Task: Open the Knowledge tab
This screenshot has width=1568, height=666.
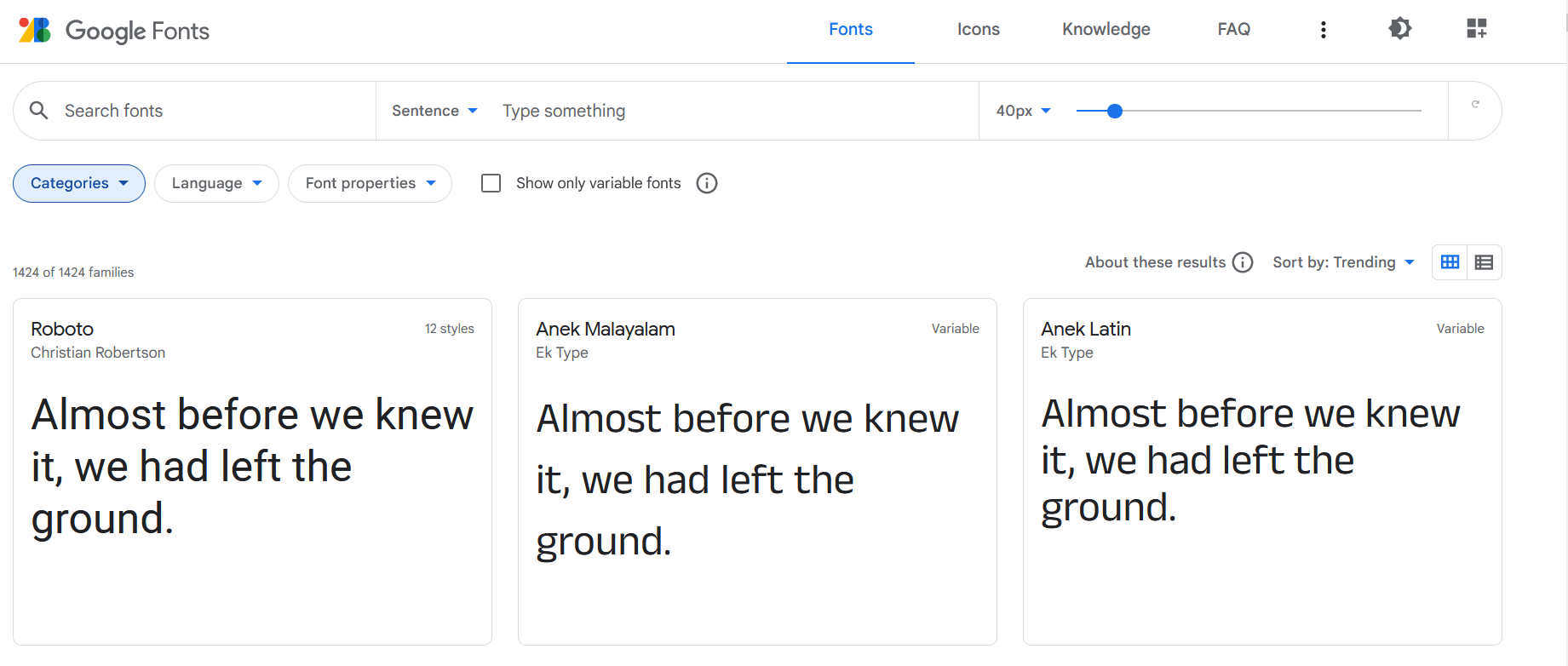Action: click(x=1106, y=30)
